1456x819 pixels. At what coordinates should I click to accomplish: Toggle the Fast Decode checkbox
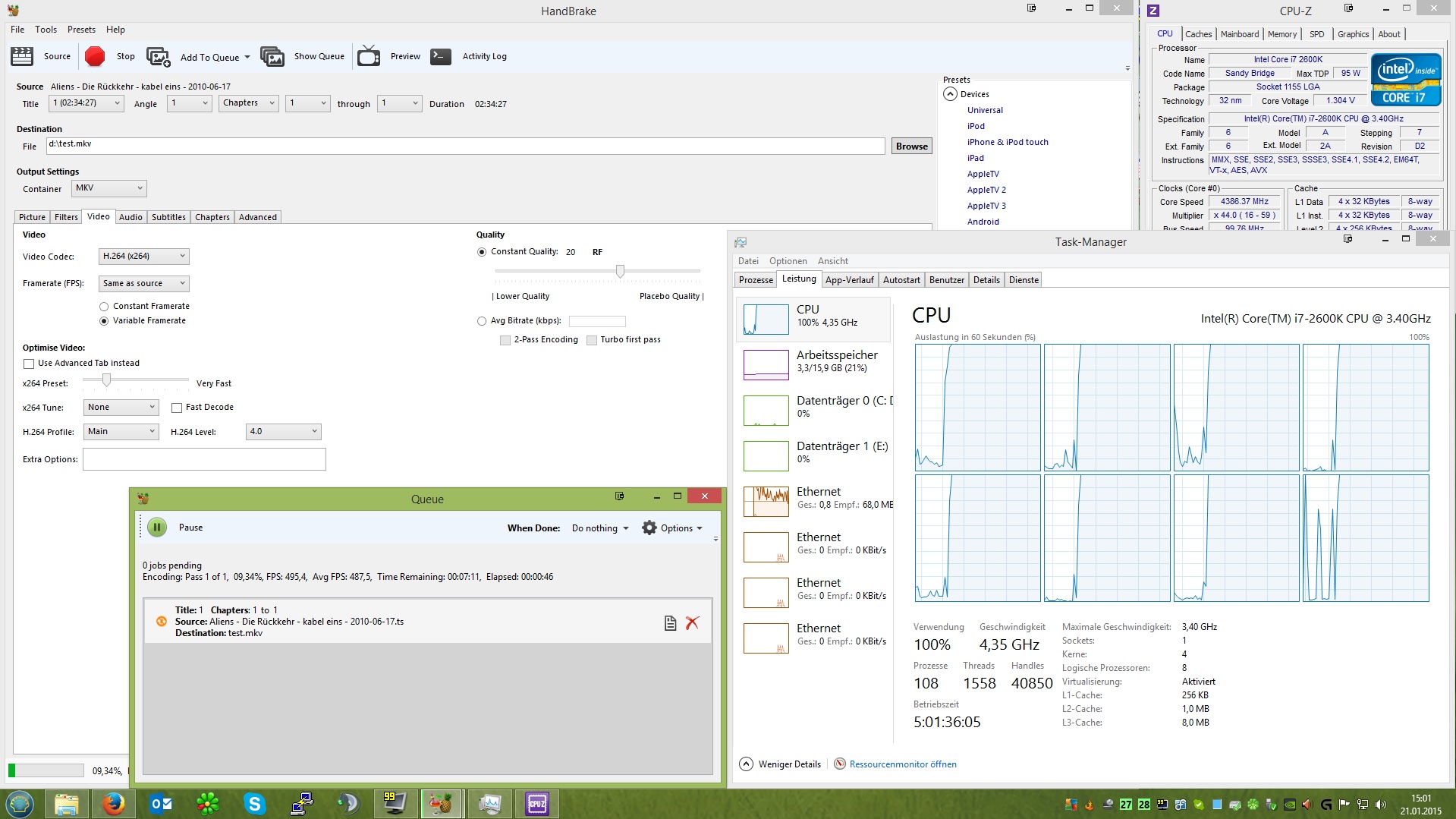[x=177, y=408]
